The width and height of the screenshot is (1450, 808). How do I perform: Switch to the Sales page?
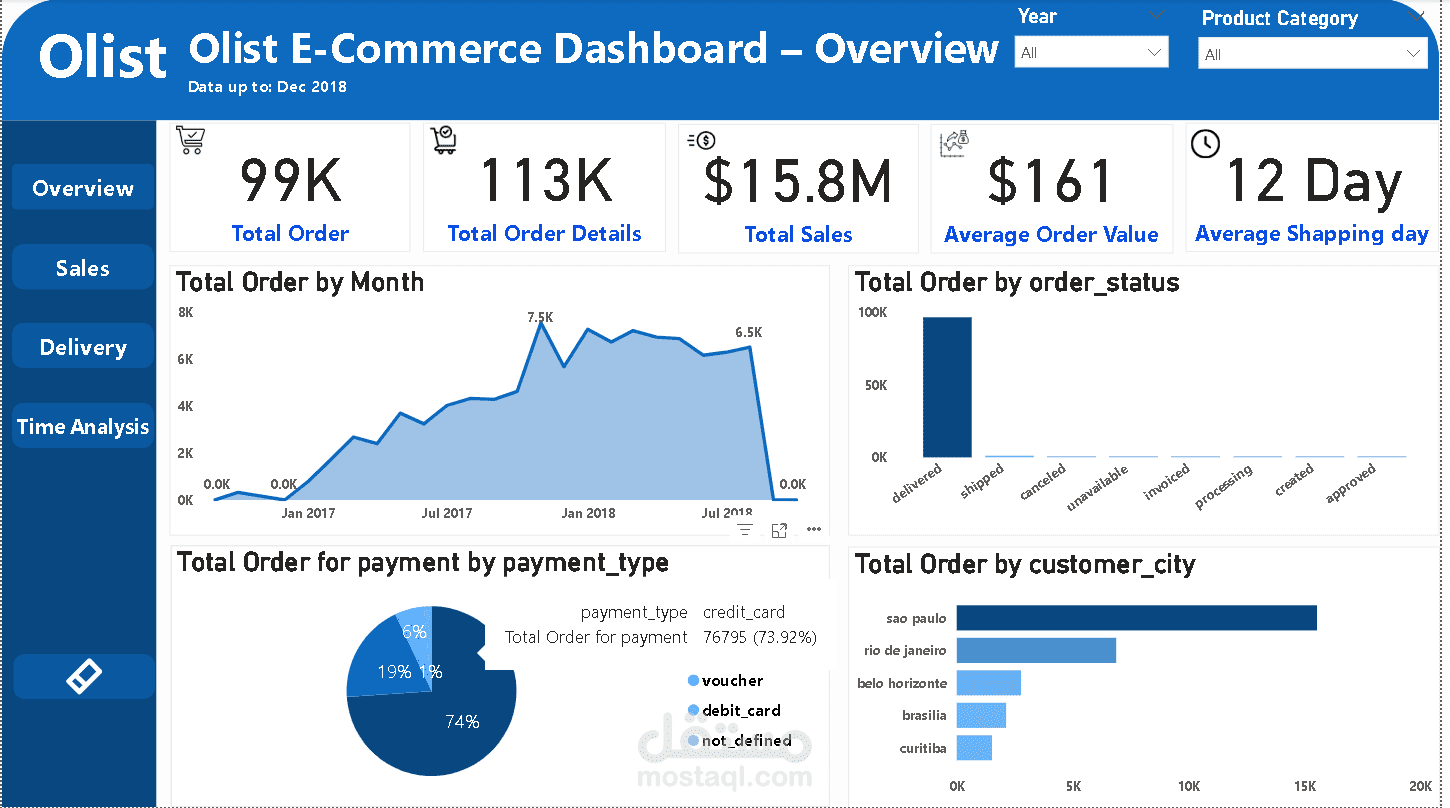point(83,268)
